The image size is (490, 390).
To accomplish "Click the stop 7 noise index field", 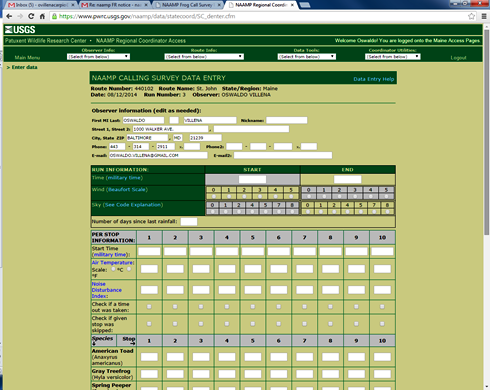I will tap(304, 290).
